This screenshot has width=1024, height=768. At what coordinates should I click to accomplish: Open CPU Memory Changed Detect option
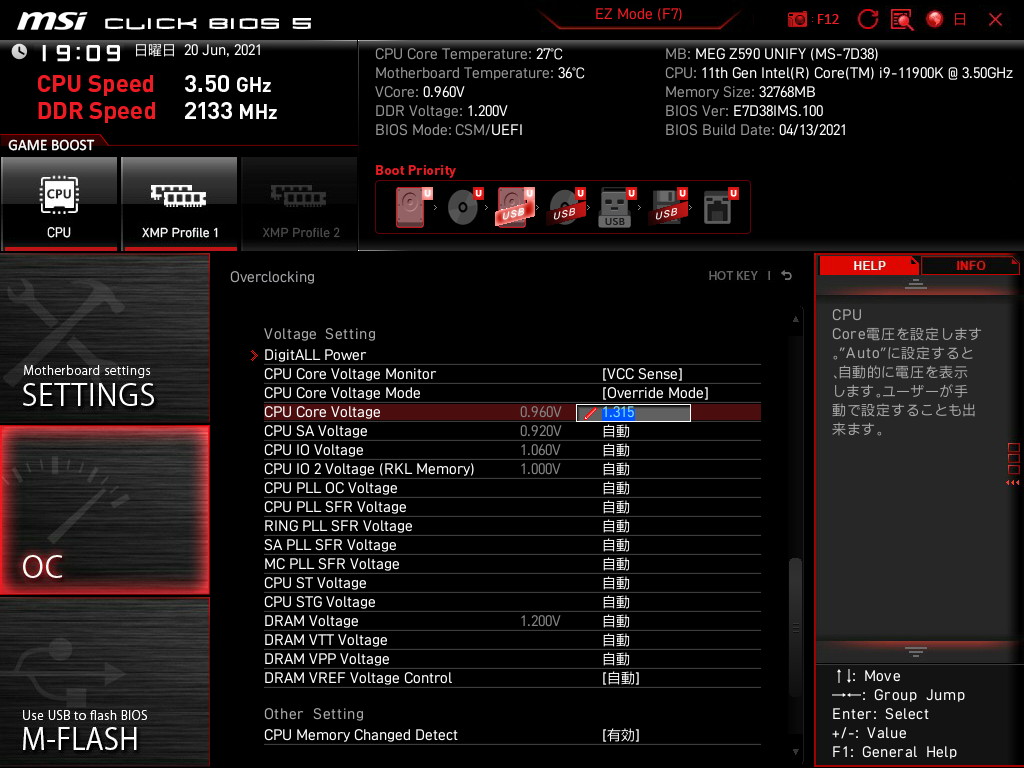(620, 735)
